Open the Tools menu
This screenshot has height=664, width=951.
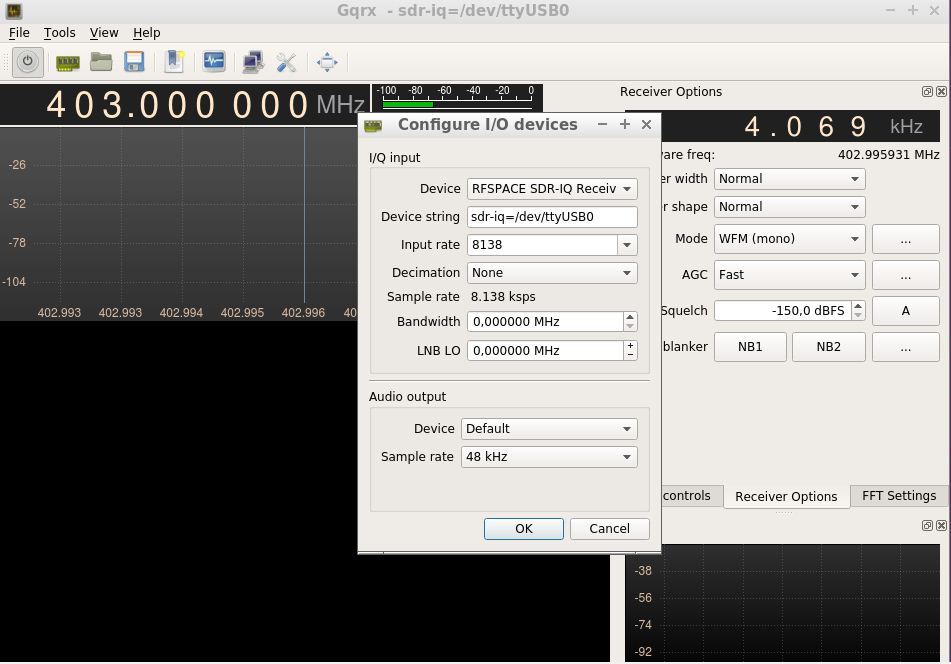pyautogui.click(x=59, y=33)
